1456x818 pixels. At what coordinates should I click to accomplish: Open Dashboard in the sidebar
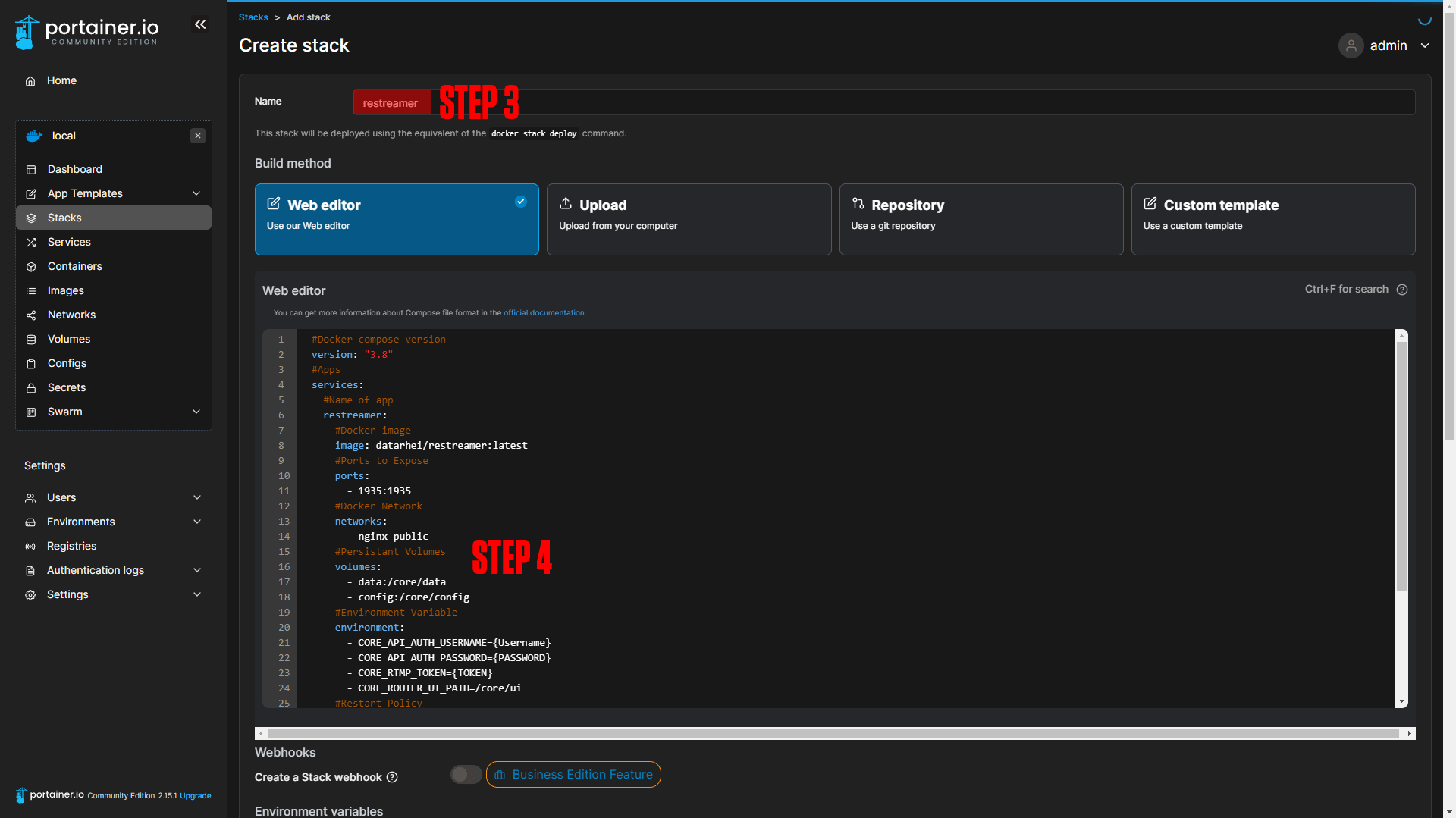[x=114, y=169]
